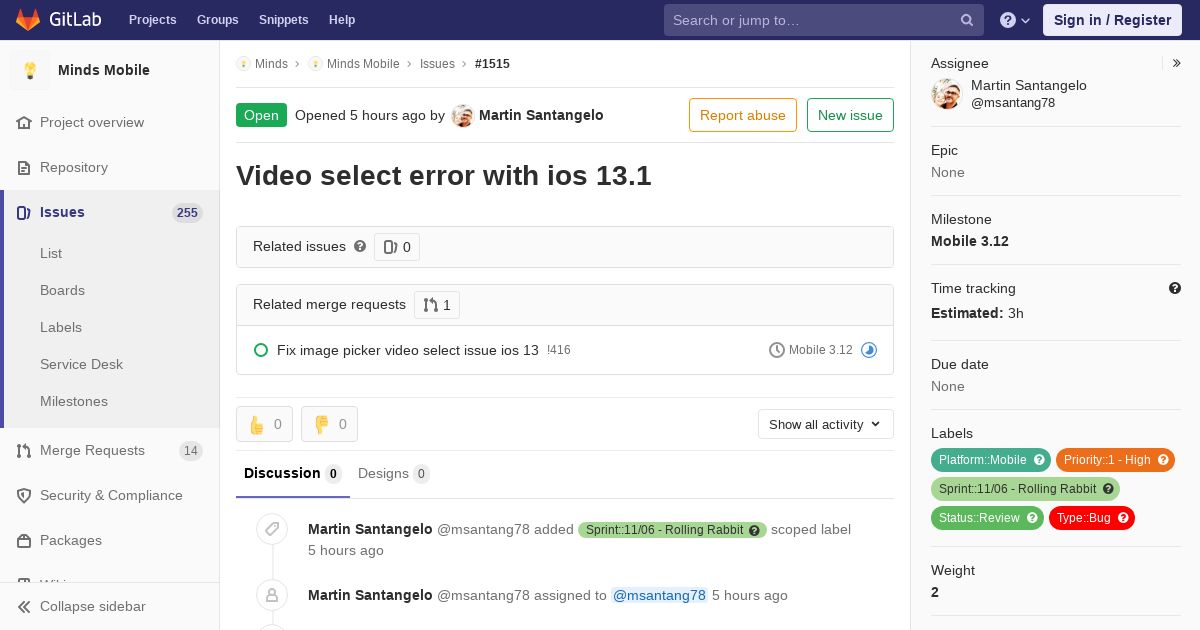The image size is (1200, 630).
Task: Click the pipeline status icon for !416
Action: click(x=869, y=350)
